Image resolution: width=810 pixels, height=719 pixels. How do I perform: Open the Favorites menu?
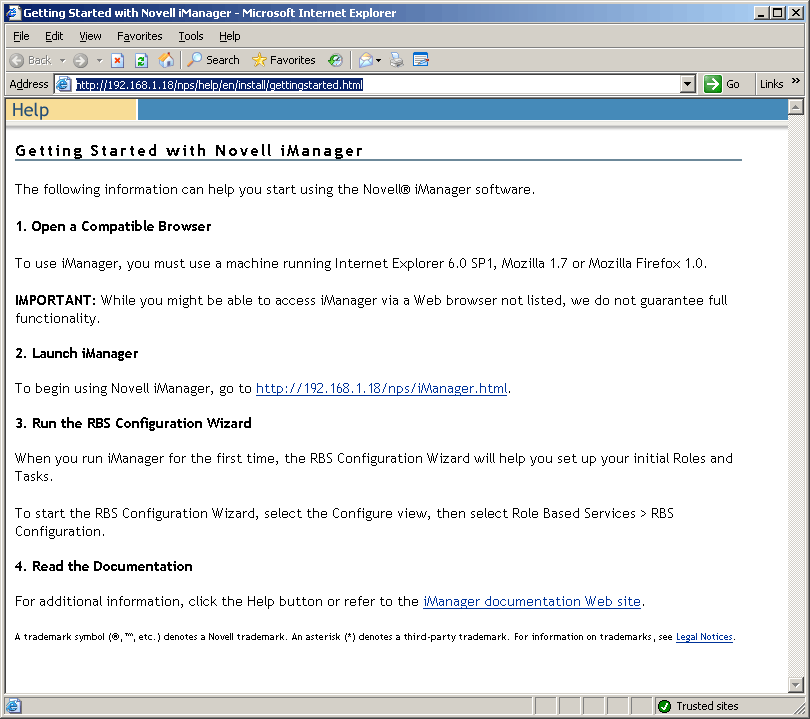point(139,35)
